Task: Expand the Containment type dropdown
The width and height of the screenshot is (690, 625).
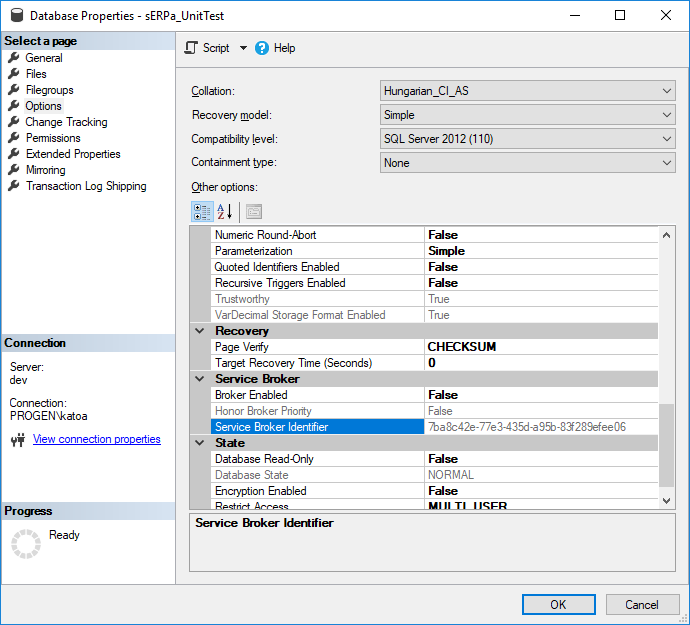Action: [x=667, y=163]
